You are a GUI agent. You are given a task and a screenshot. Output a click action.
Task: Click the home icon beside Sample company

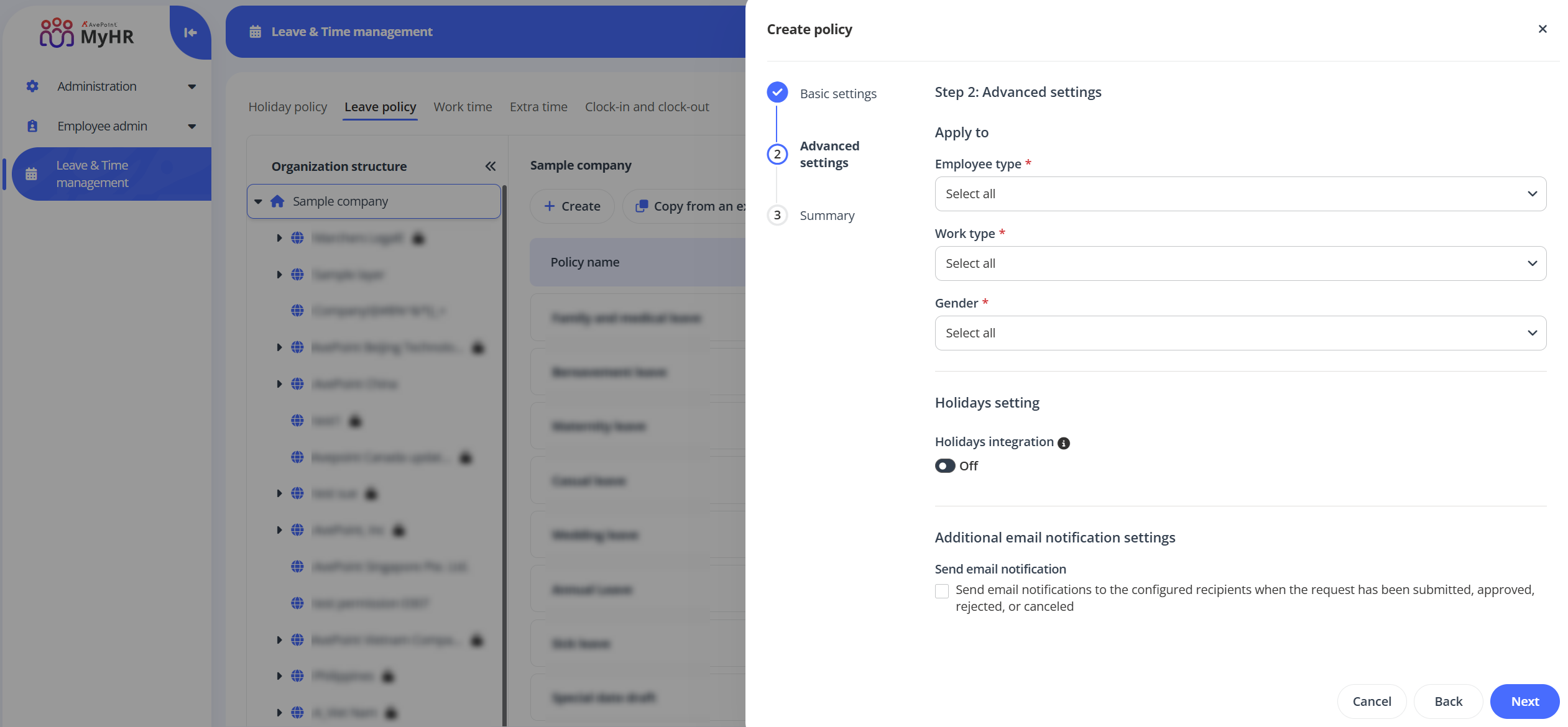pos(277,201)
